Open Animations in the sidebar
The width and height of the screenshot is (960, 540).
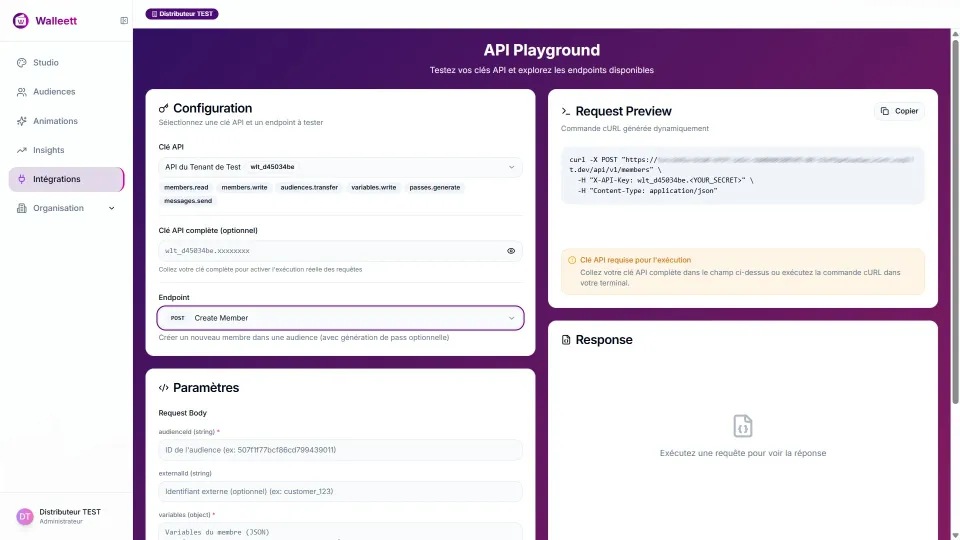(x=66, y=121)
